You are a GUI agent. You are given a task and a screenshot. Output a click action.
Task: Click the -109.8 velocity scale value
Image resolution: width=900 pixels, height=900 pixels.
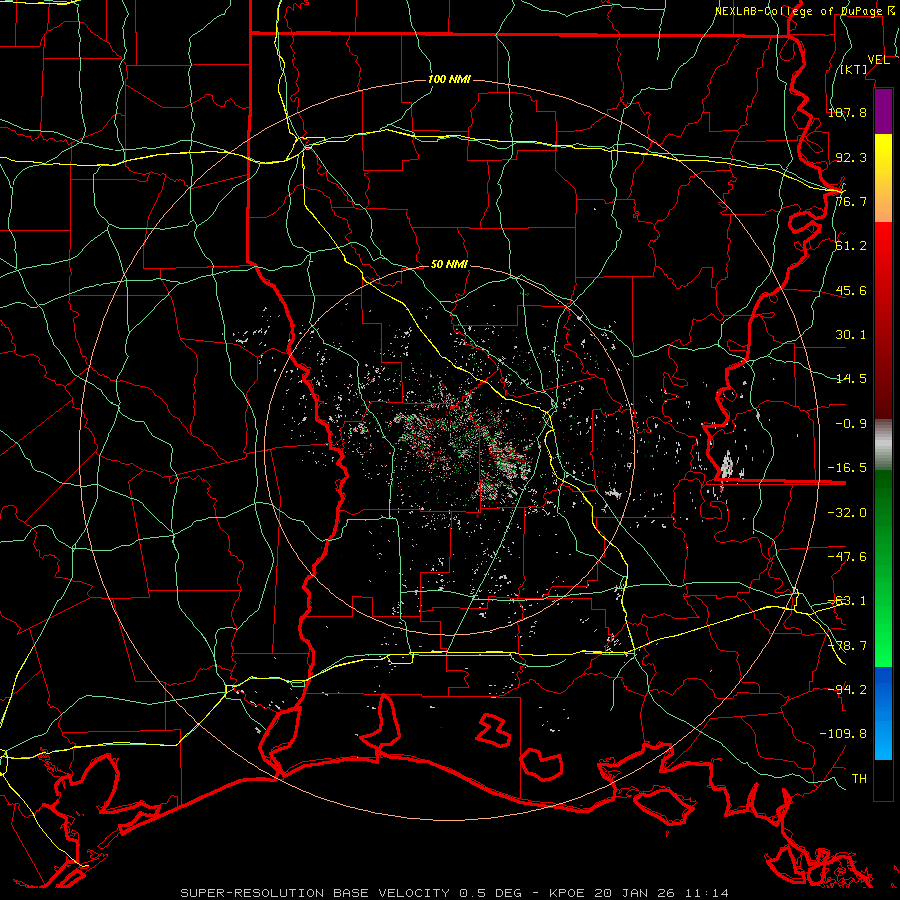(x=843, y=734)
